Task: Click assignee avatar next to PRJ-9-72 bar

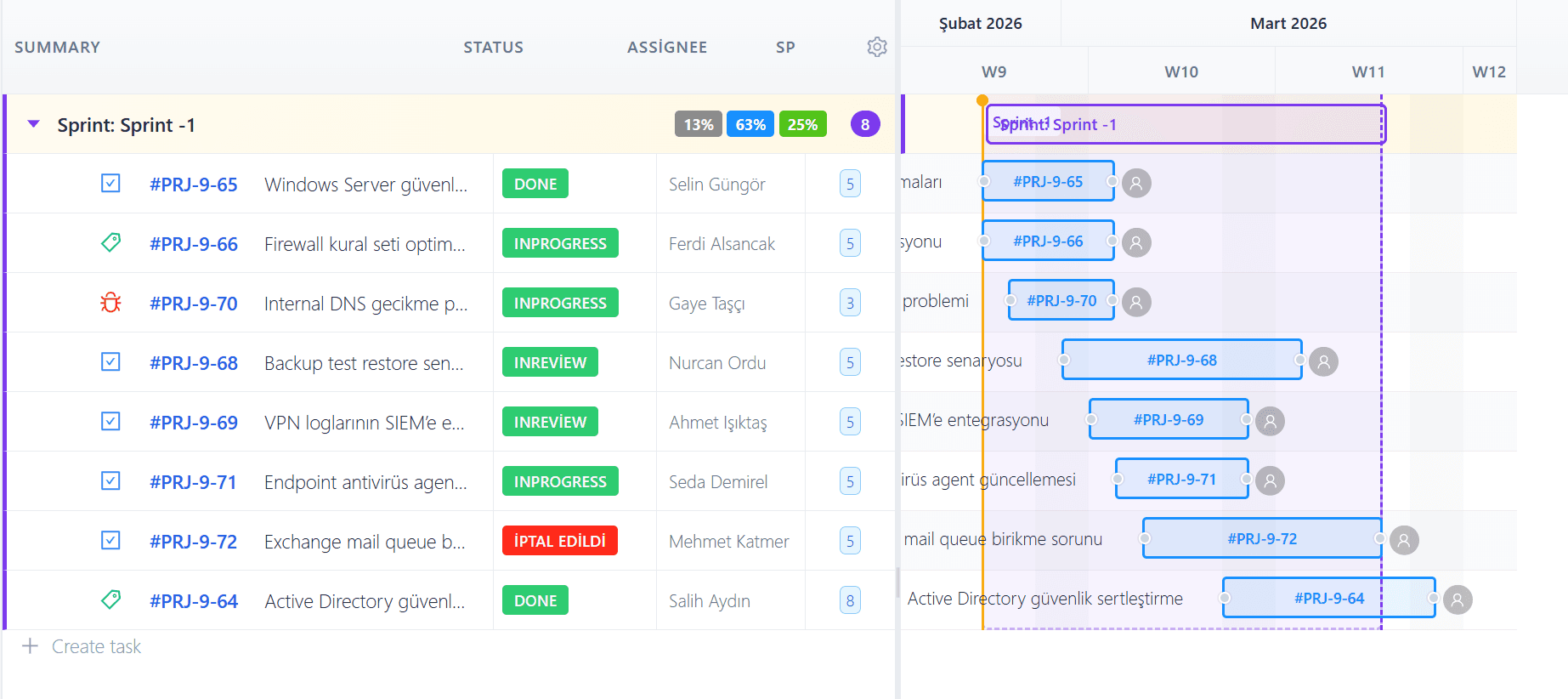Action: (x=1404, y=540)
